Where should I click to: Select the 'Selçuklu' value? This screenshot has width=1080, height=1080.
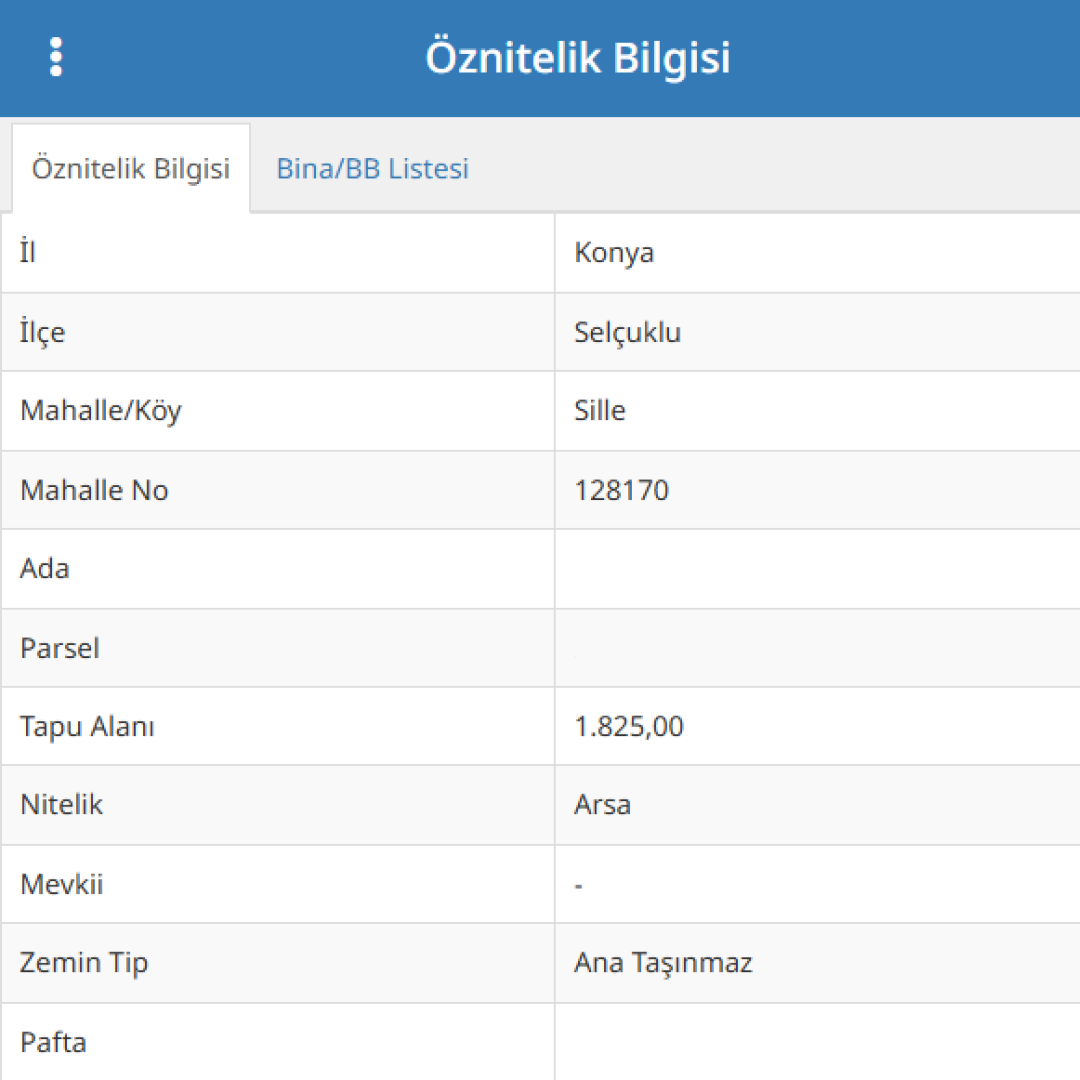pos(627,332)
